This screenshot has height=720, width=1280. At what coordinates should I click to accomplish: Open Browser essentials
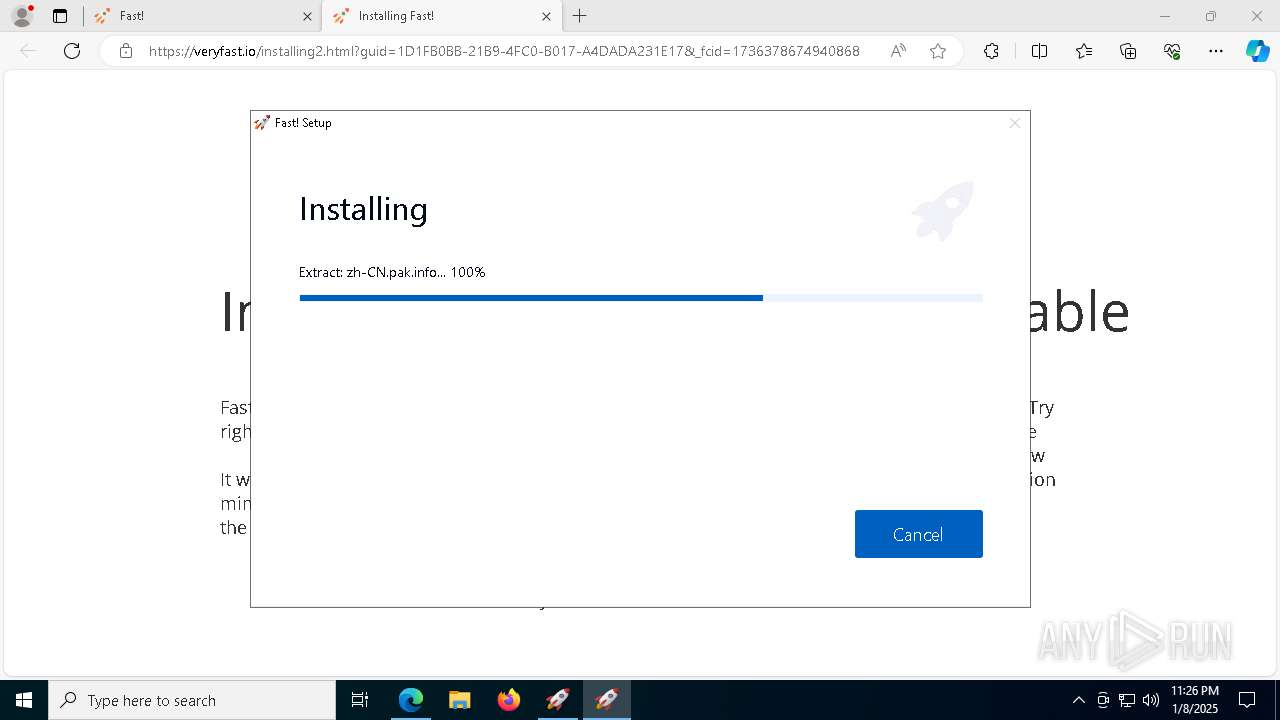click(1172, 51)
